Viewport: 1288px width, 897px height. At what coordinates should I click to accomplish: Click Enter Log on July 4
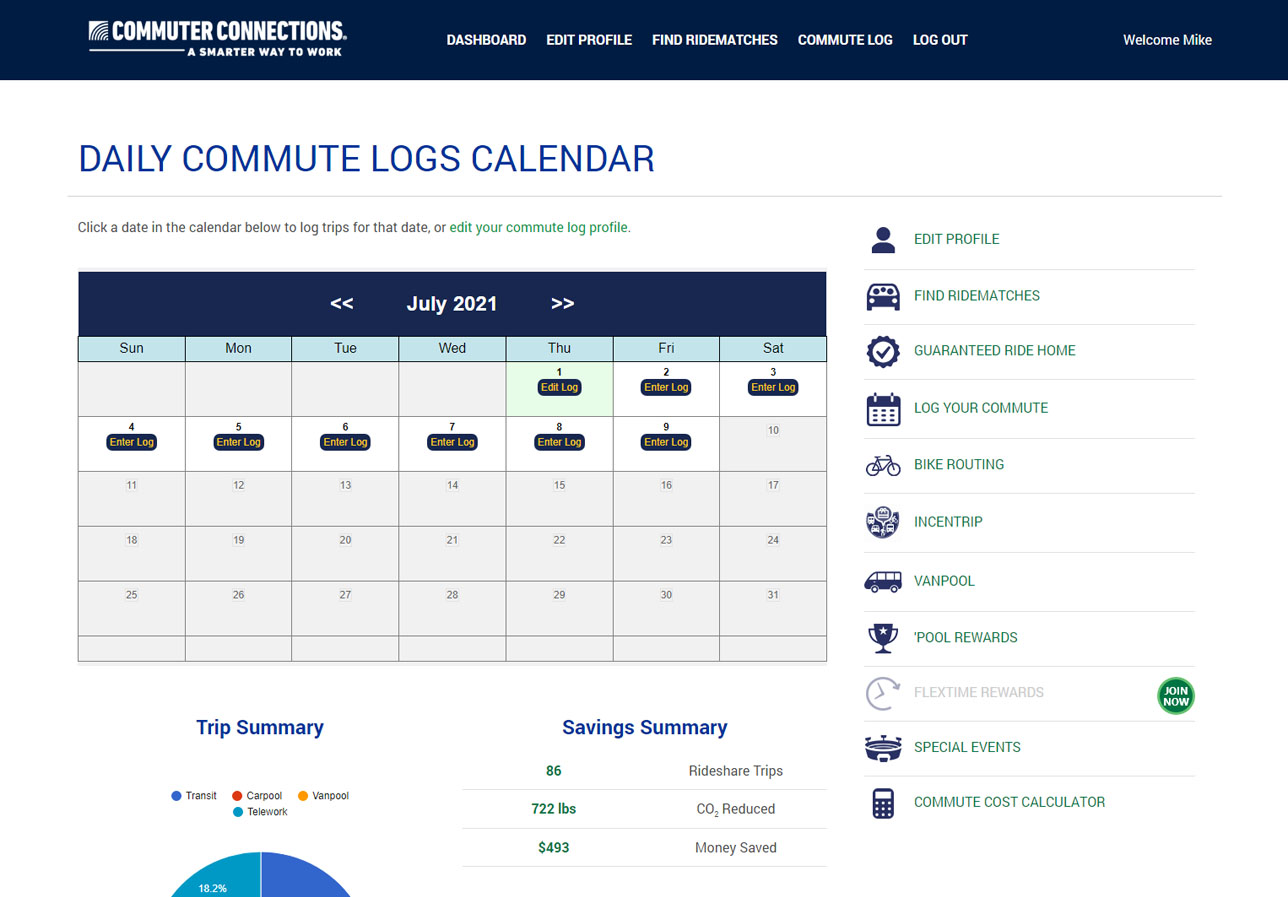[131, 442]
